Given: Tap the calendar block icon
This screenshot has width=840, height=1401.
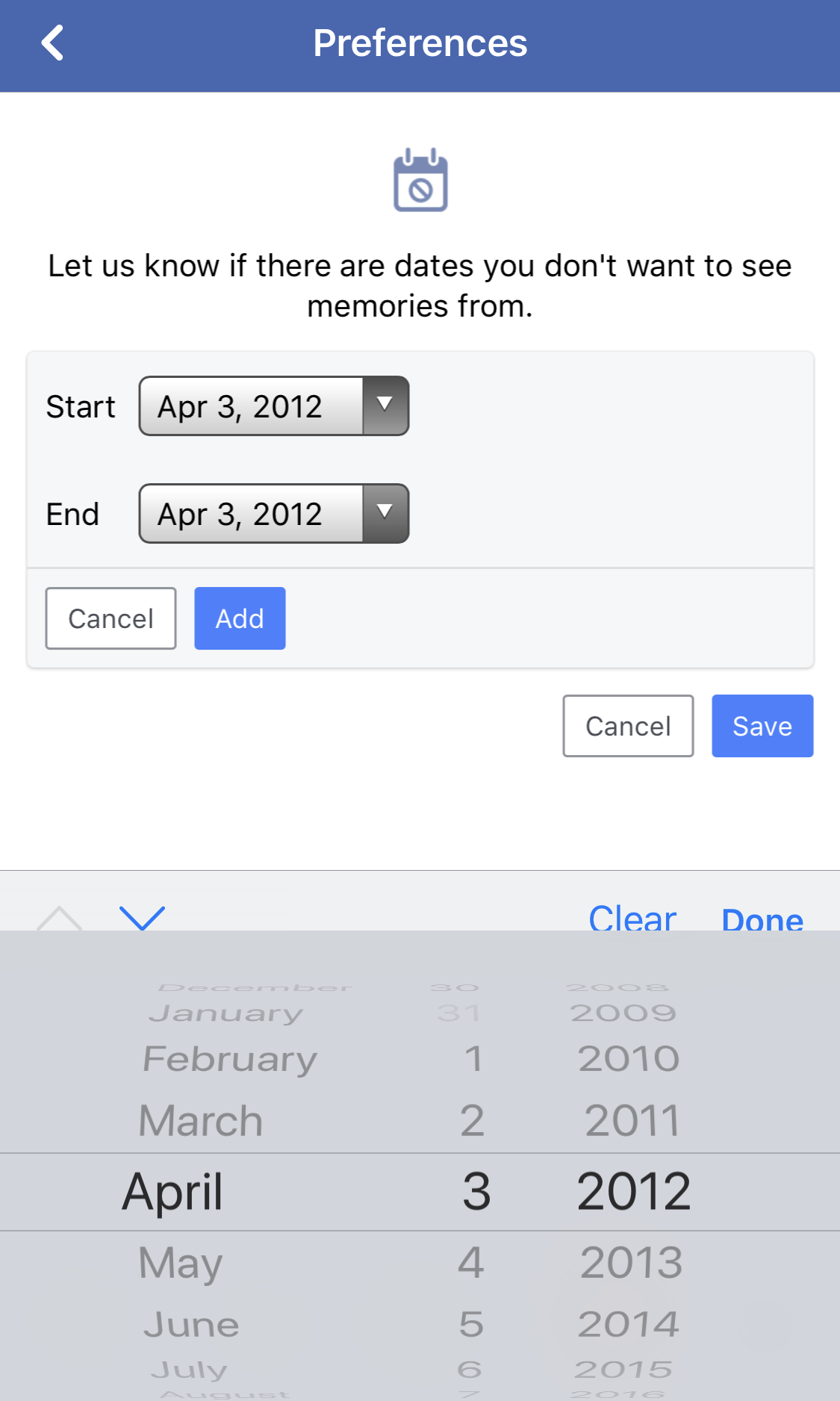Looking at the screenshot, I should [x=420, y=181].
